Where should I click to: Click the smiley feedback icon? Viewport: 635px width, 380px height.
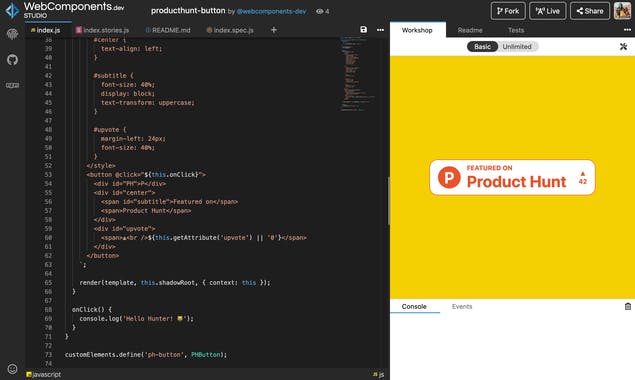[x=13, y=369]
